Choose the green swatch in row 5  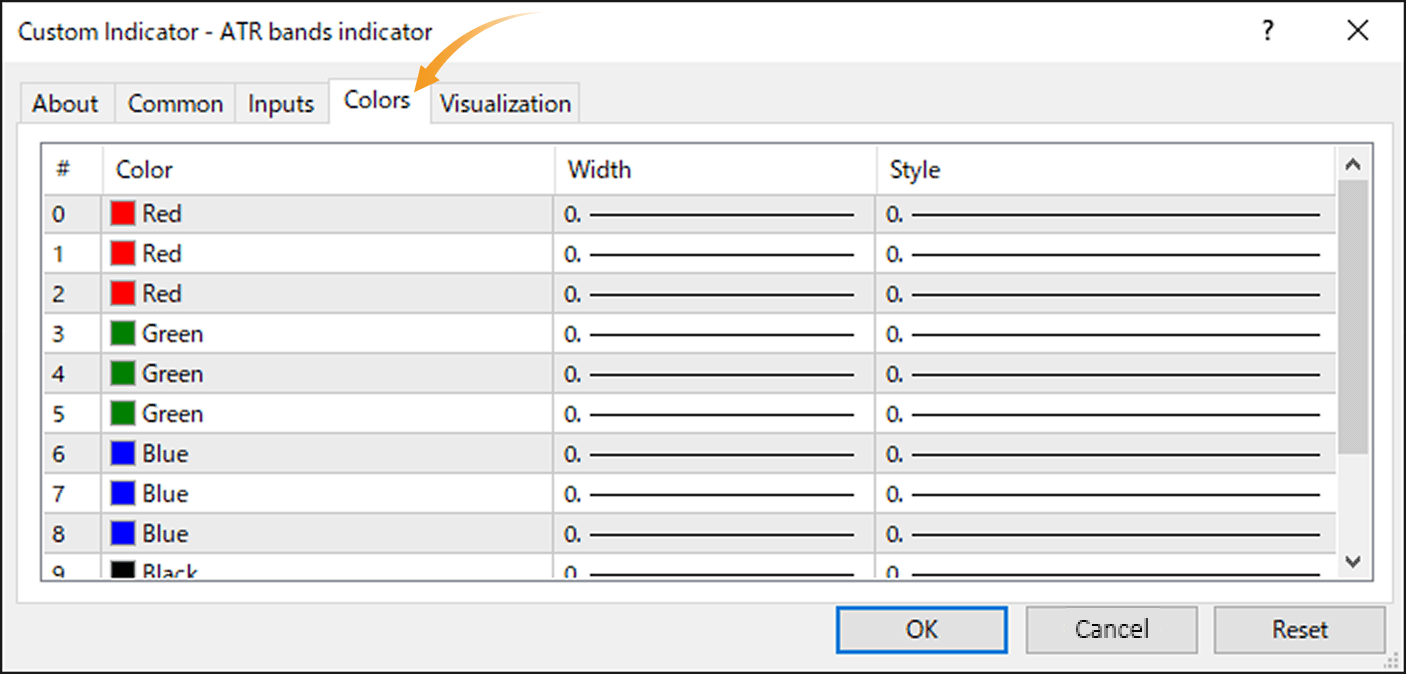(123, 414)
